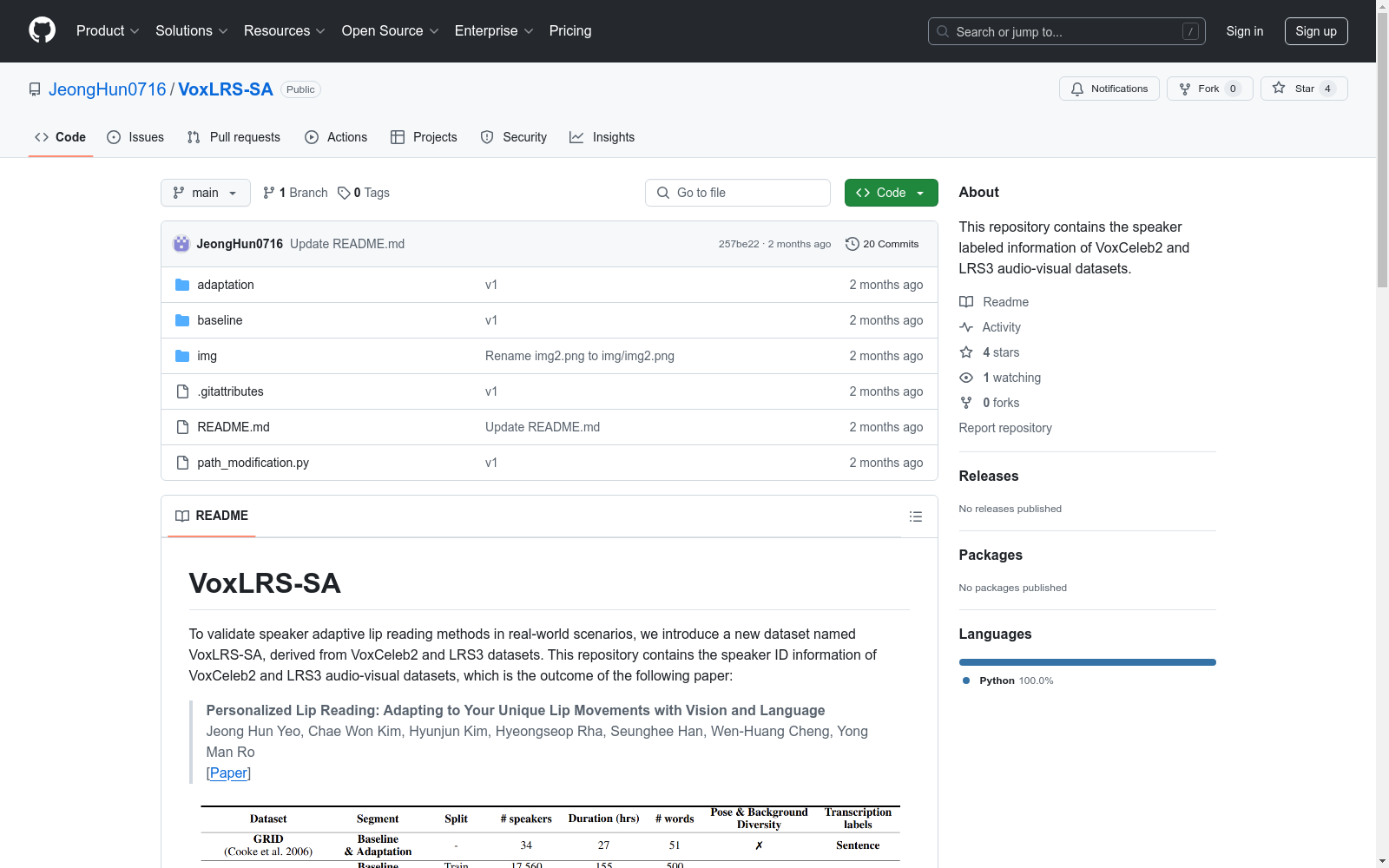The height and width of the screenshot is (868, 1389).
Task: Click the GitHub logo icon
Action: point(42,30)
